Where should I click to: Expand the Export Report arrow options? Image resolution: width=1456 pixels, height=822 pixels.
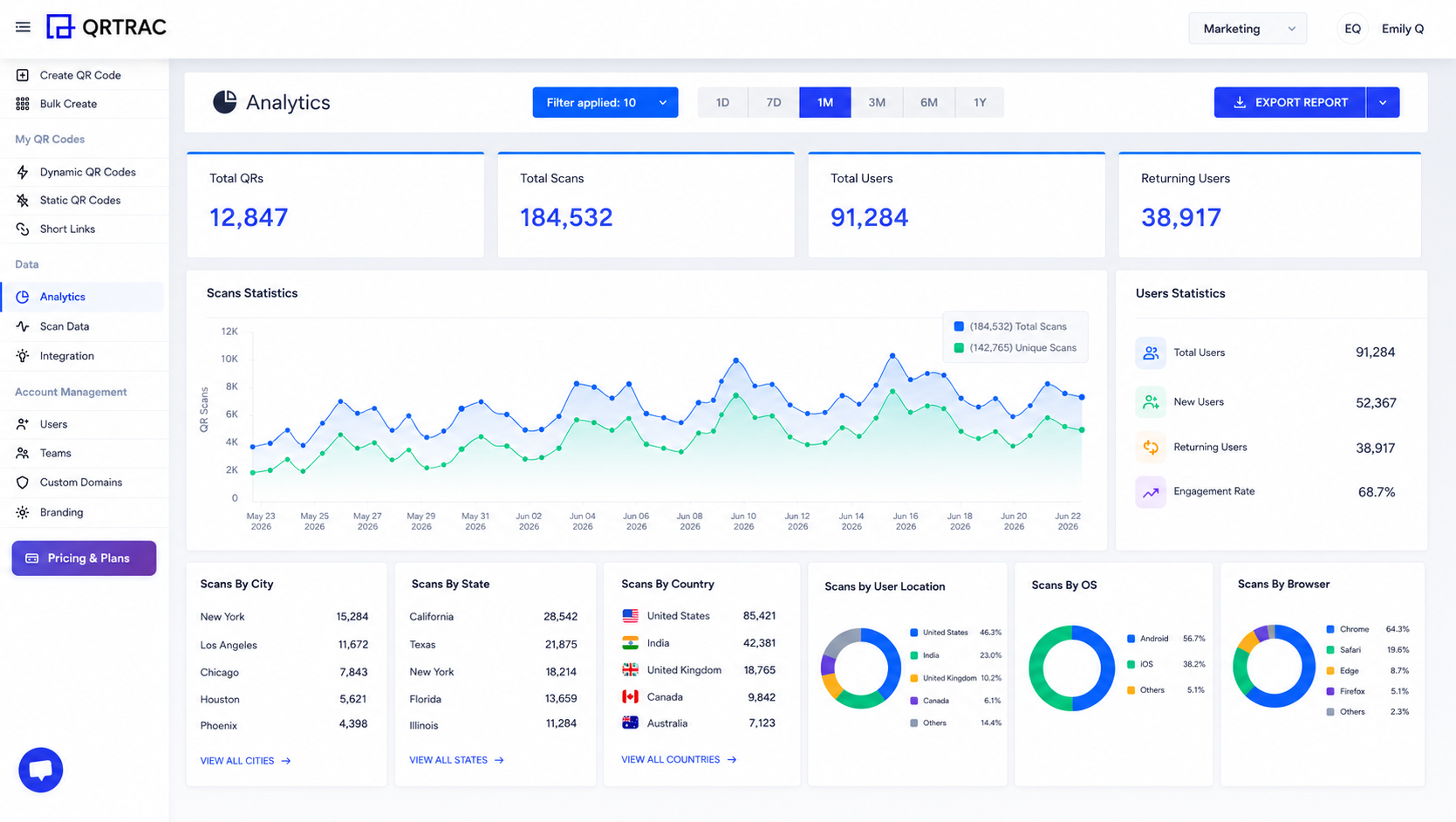[1383, 102]
